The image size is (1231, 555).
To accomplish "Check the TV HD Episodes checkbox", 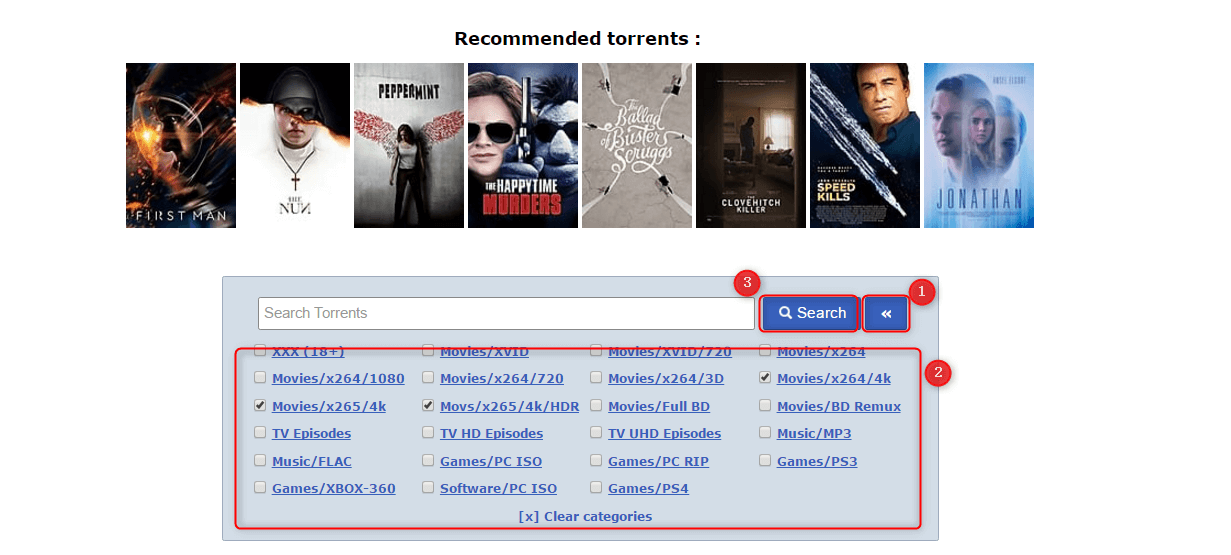I will [x=428, y=433].
